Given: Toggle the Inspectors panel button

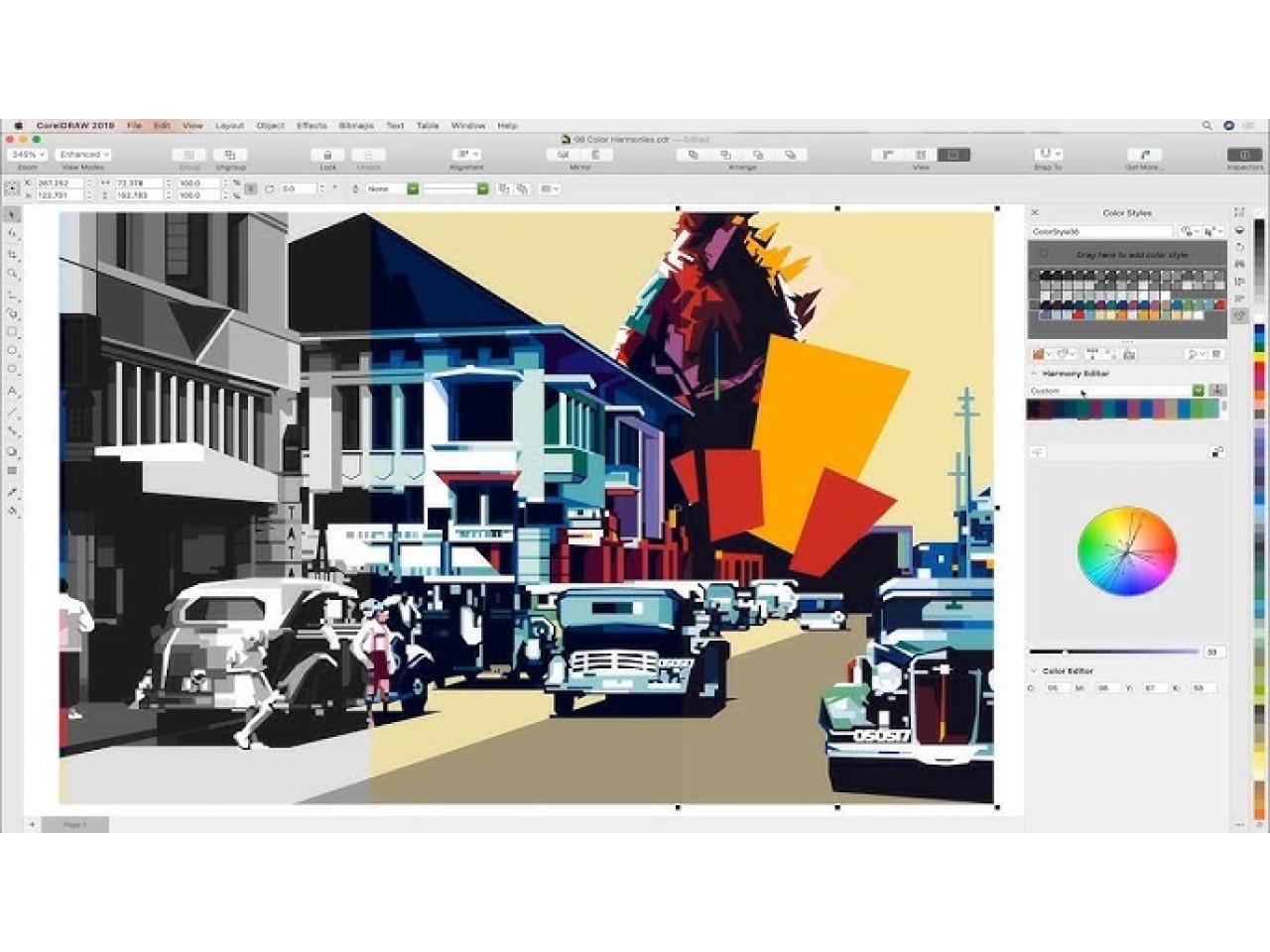Looking at the screenshot, I should pyautogui.click(x=1244, y=155).
